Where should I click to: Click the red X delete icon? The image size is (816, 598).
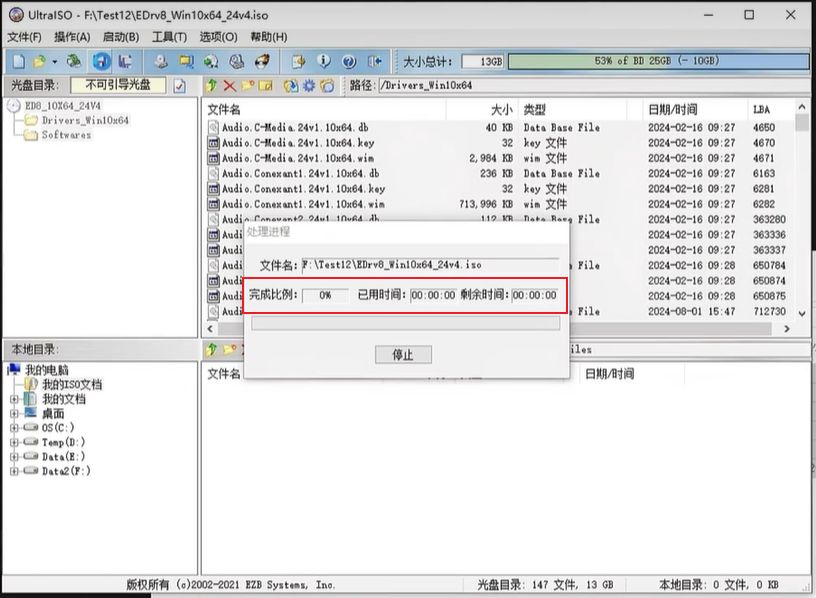pyautogui.click(x=230, y=86)
